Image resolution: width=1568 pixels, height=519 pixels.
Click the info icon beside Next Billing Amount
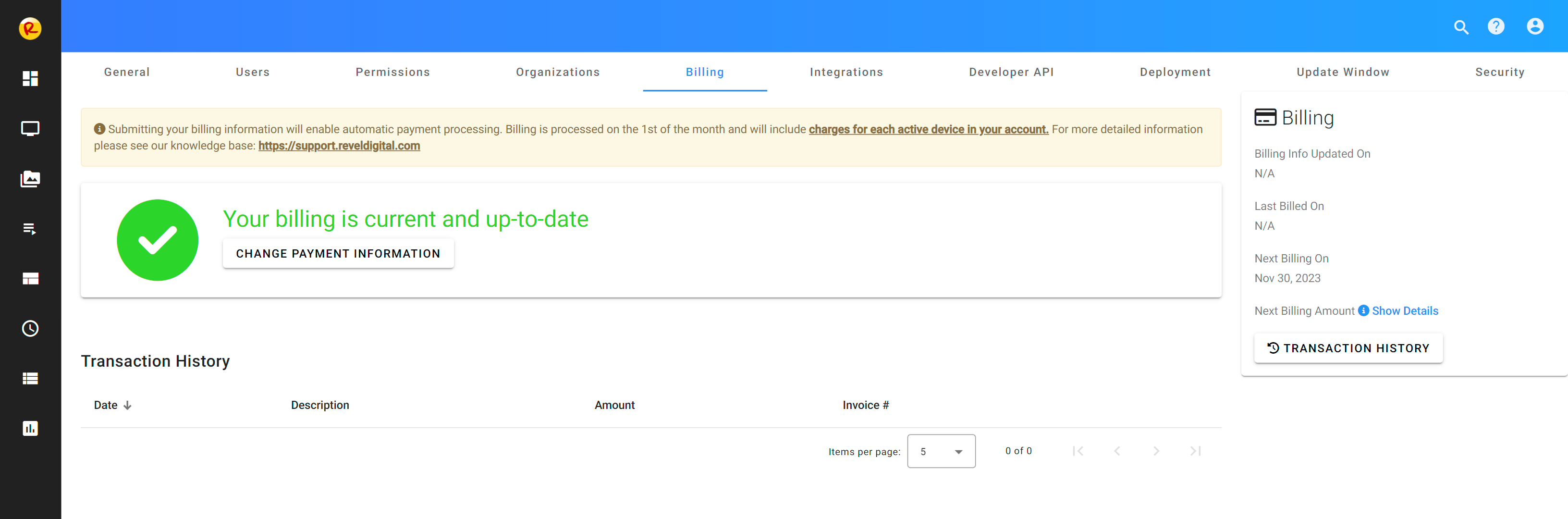1363,310
